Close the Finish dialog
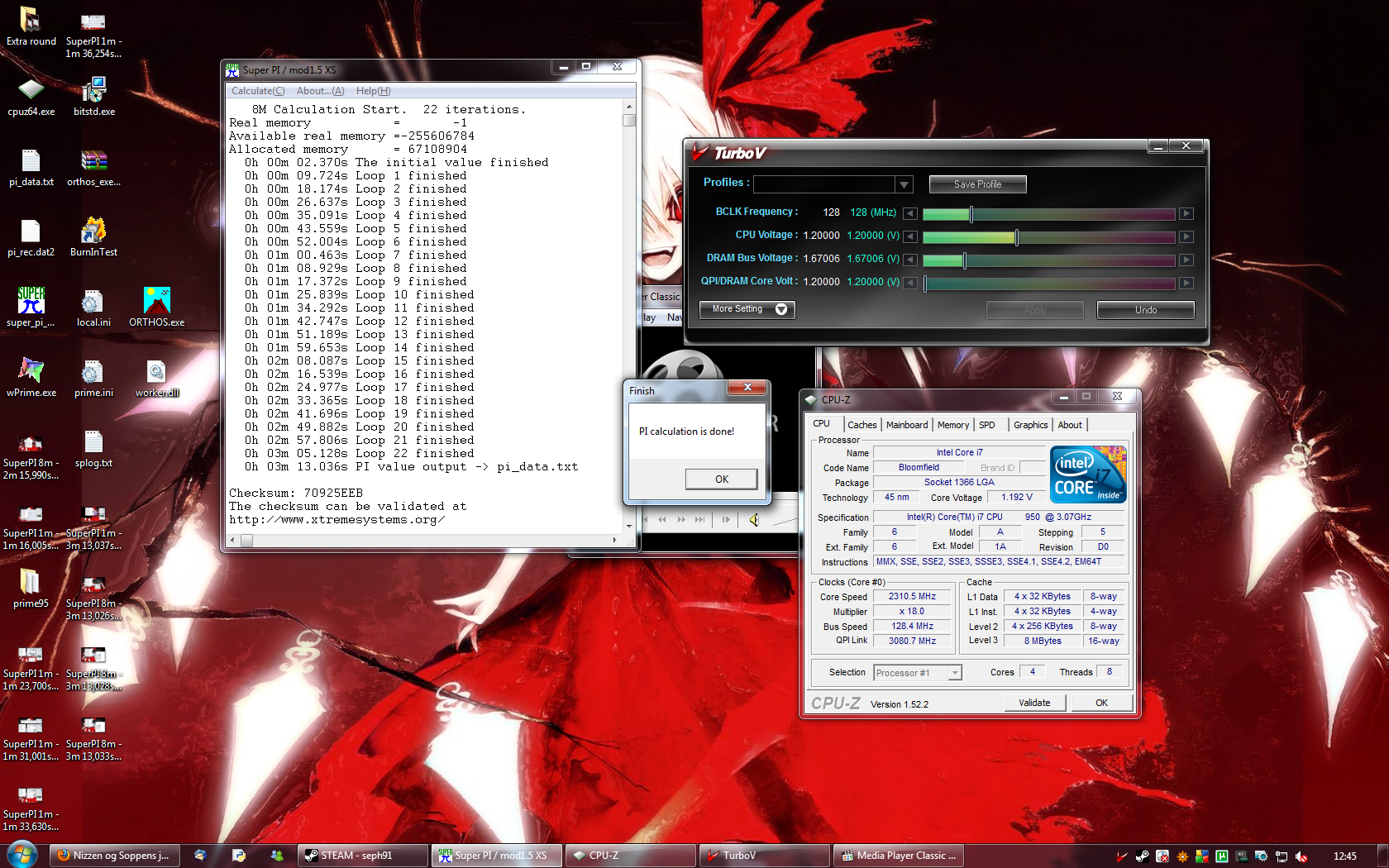Image resolution: width=1389 pixels, height=868 pixels. (x=747, y=388)
